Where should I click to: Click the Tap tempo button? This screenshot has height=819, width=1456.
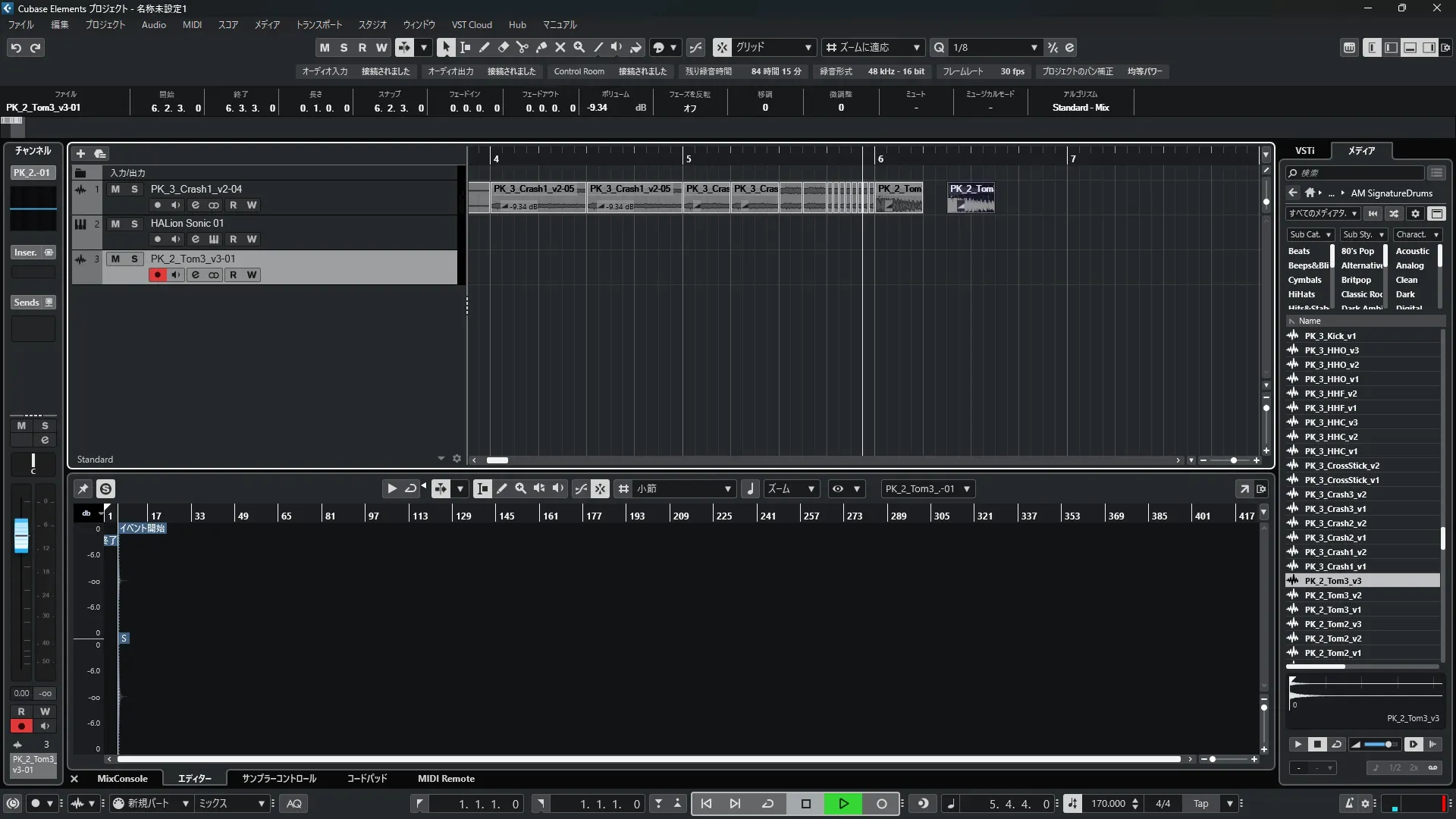(1200, 804)
